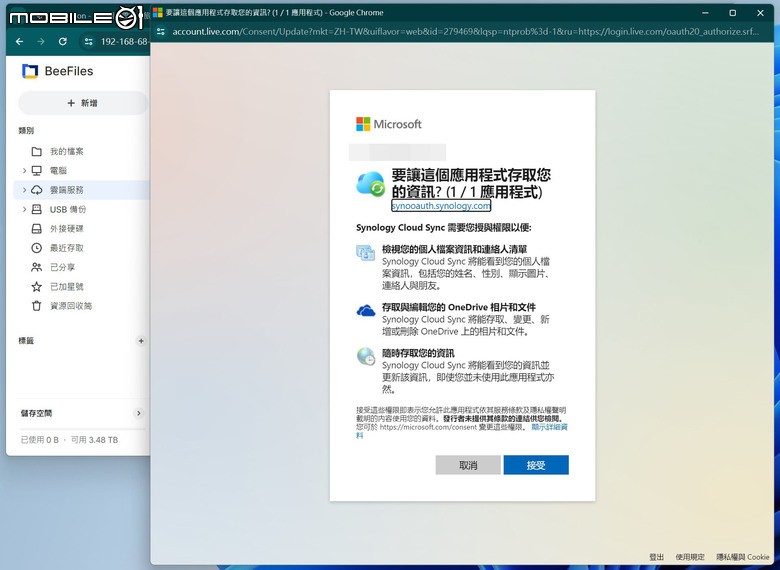The width and height of the screenshot is (780, 570).
Task: Click 使用規定 footer link
Action: (690, 557)
